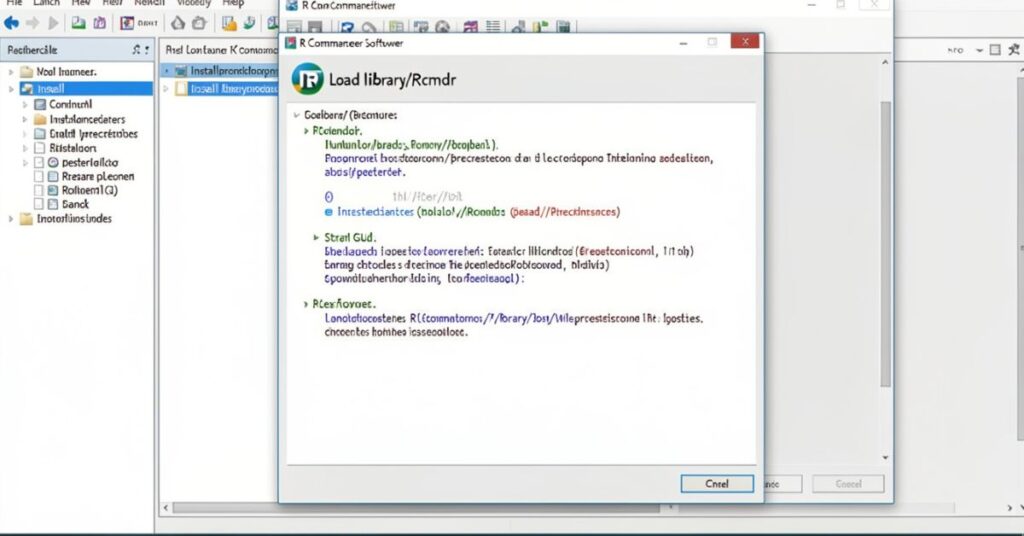Image resolution: width=1024 pixels, height=536 pixels.
Task: Tick the checkbox next to Roltoem1(3)
Action: 39,190
